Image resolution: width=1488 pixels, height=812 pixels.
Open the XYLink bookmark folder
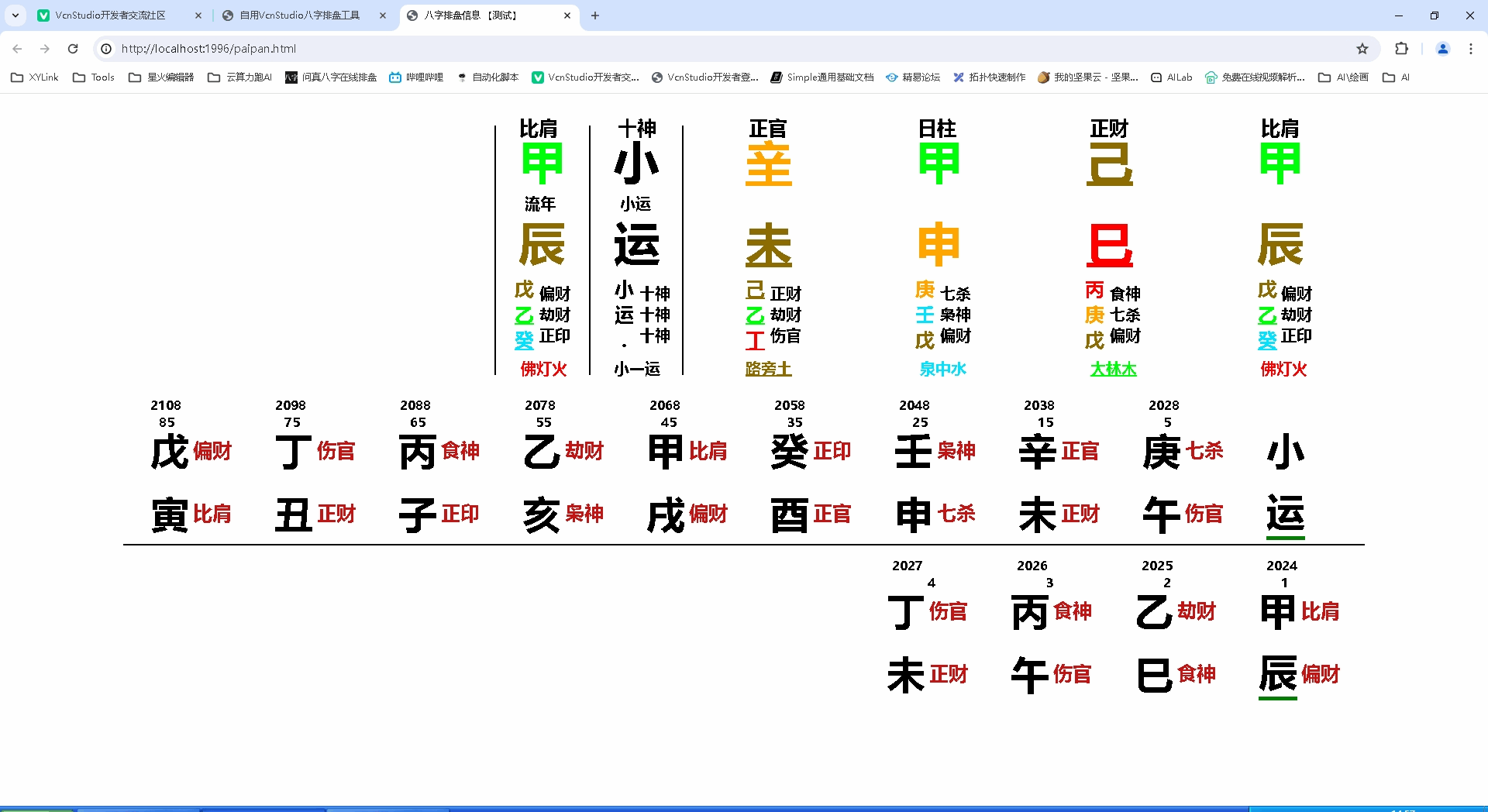coord(35,77)
